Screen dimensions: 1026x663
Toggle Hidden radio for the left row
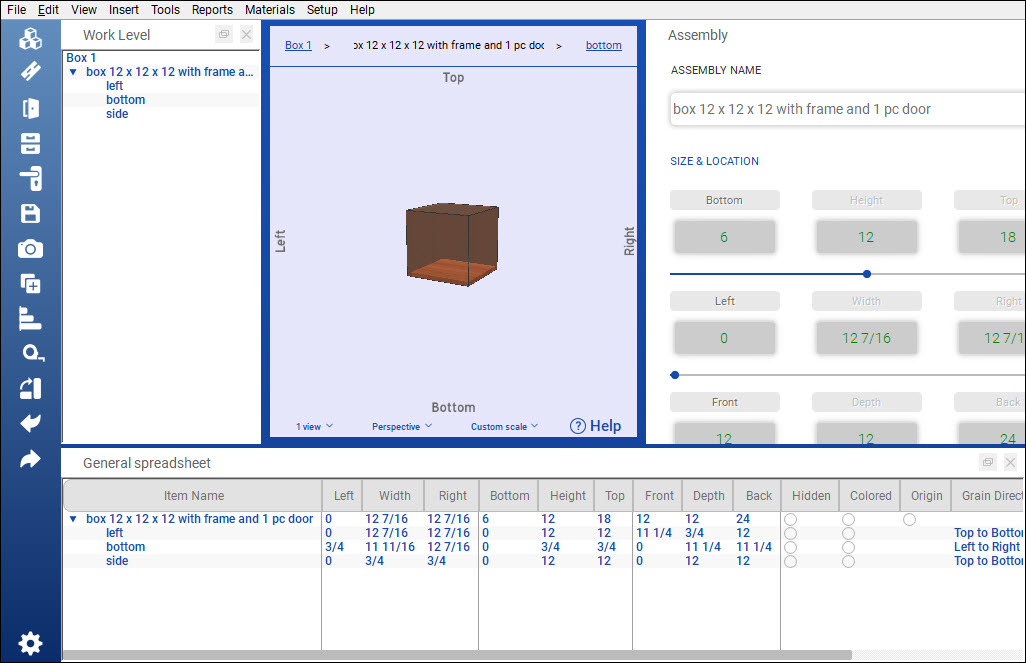pyautogui.click(x=790, y=533)
